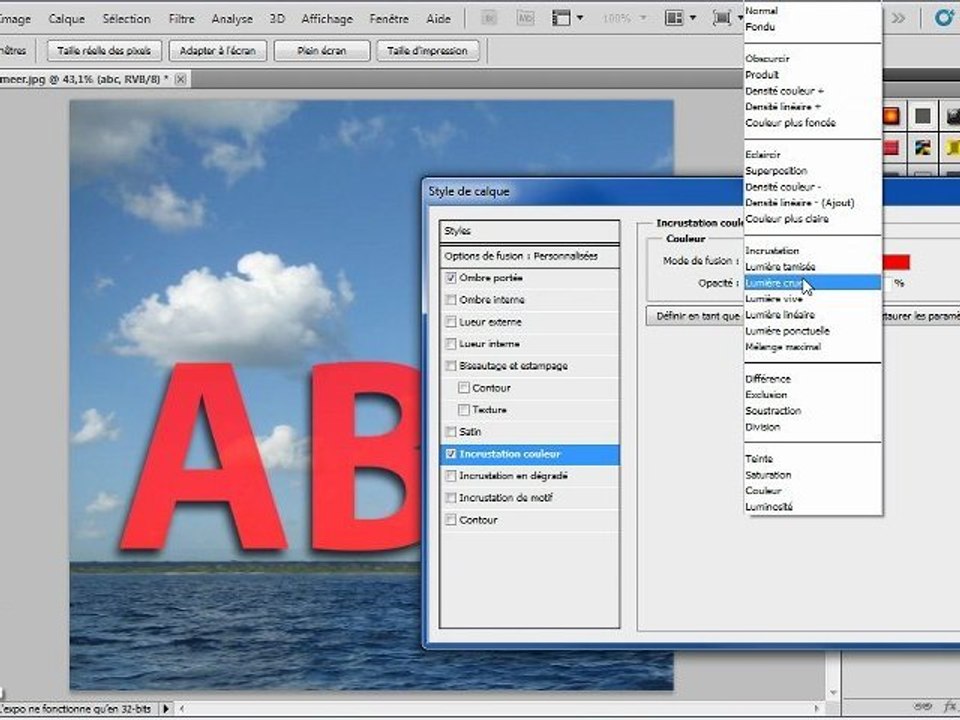
Task: Choose Différence blend mode
Action: coord(768,378)
